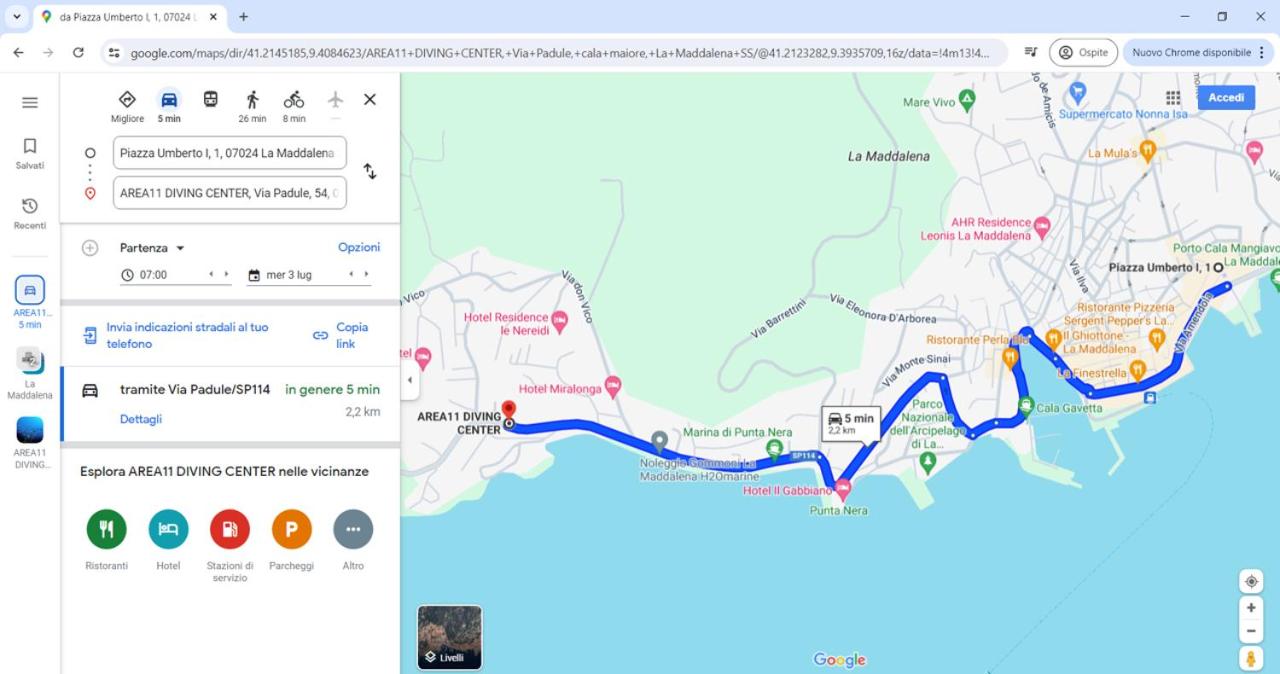
Task: Collapse the side panel with arrow
Action: 409,381
